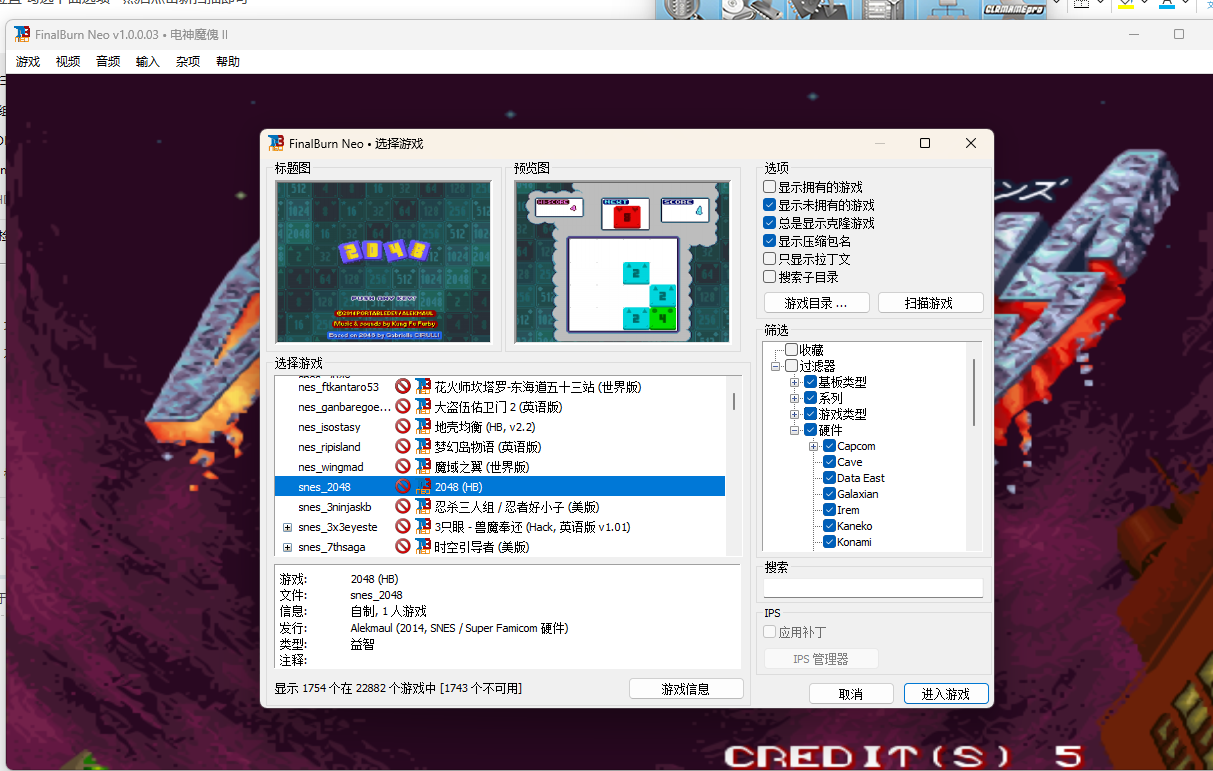This screenshot has height=771, width=1213.
Task: Click FBNeo game icon beside 时空引导者
Action: pos(423,547)
